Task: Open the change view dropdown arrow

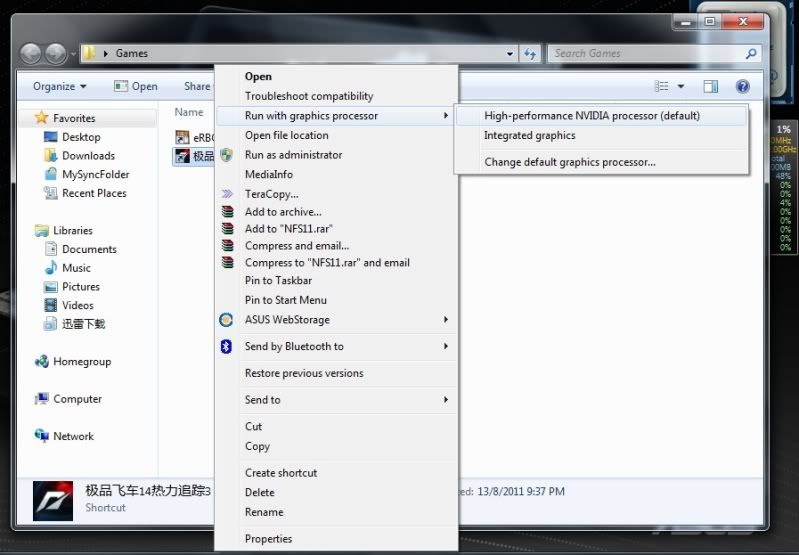Action: point(682,87)
